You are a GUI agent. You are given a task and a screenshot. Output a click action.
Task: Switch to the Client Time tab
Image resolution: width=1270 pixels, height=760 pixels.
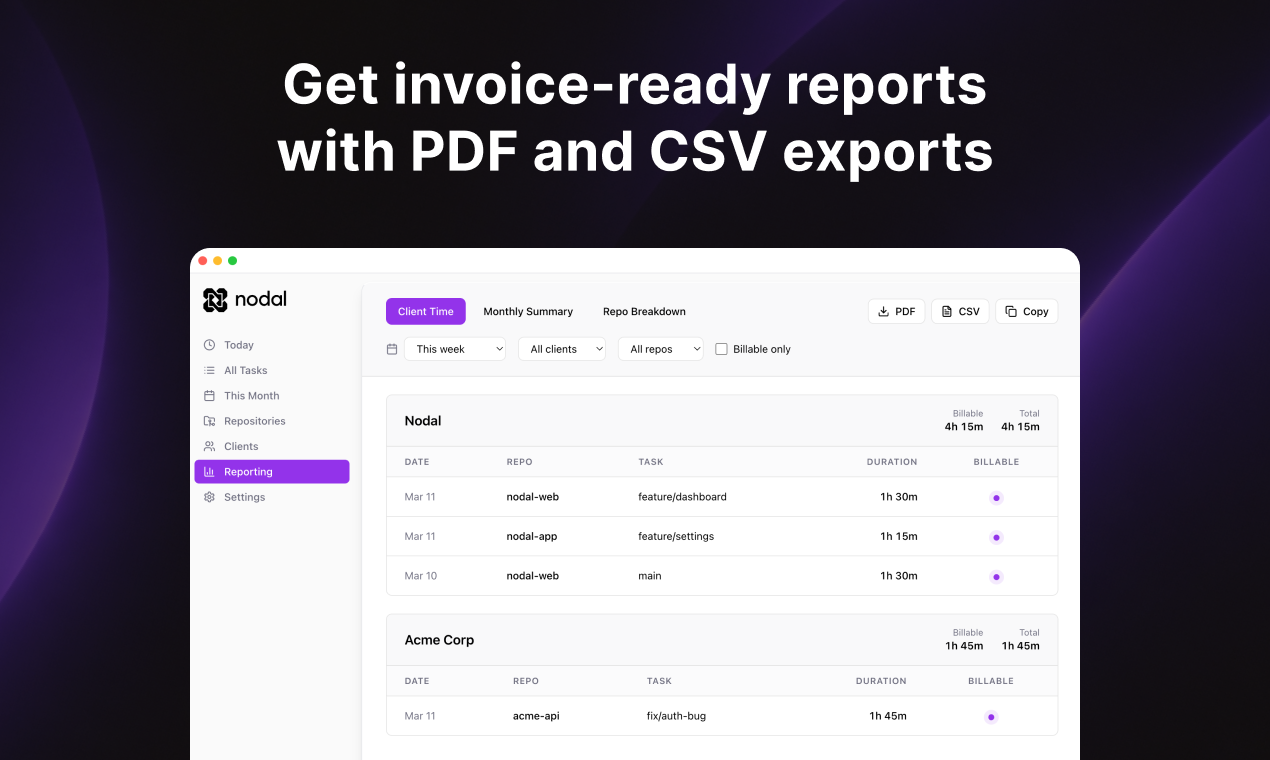tap(426, 312)
